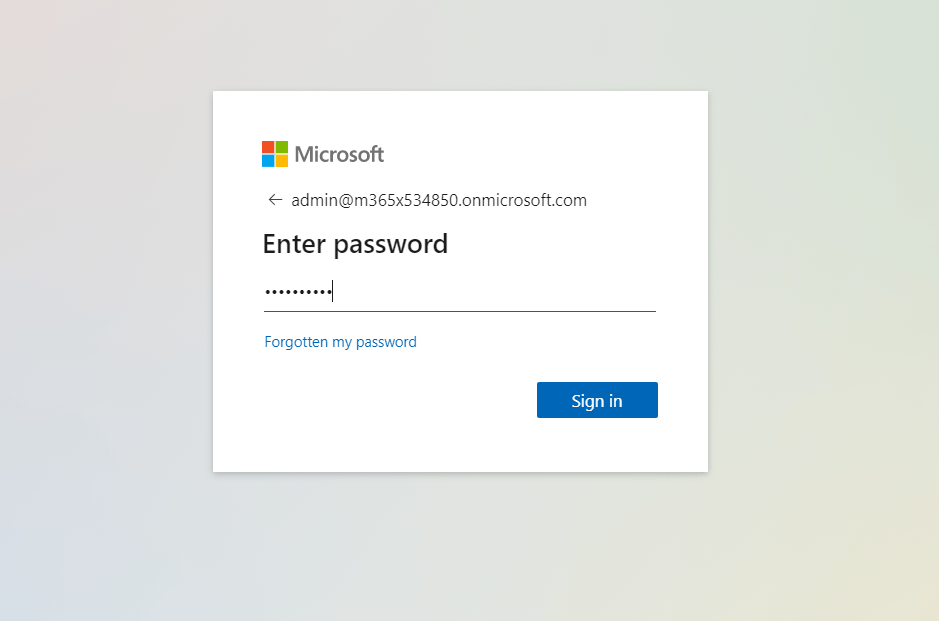Image resolution: width=939 pixels, height=621 pixels.
Task: Click the underline beneath the password field
Action: 459,311
